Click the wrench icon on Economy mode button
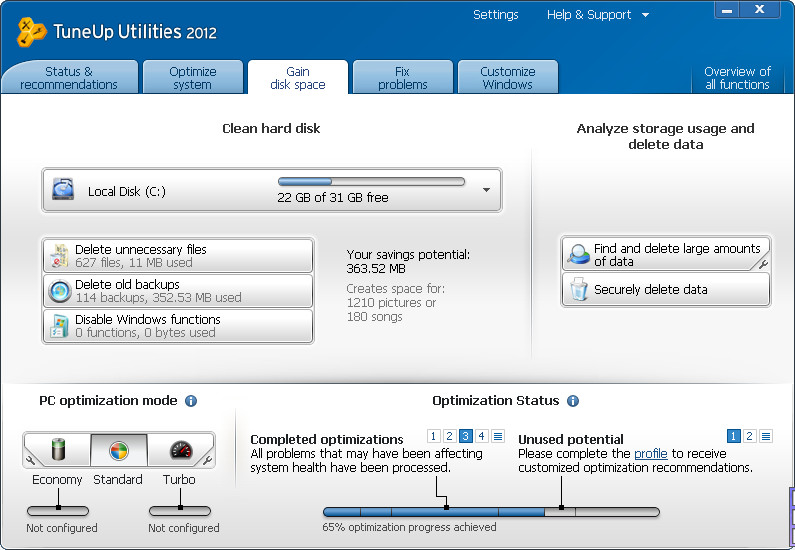The image size is (795, 550). point(30,460)
